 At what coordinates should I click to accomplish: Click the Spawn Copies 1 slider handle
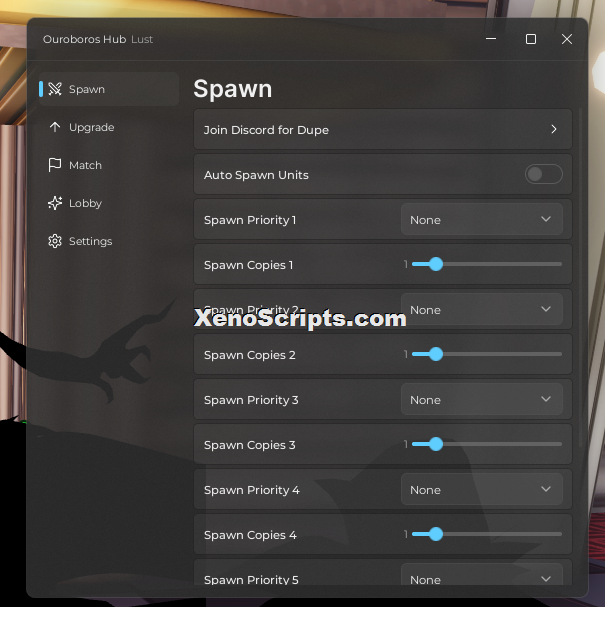click(436, 264)
